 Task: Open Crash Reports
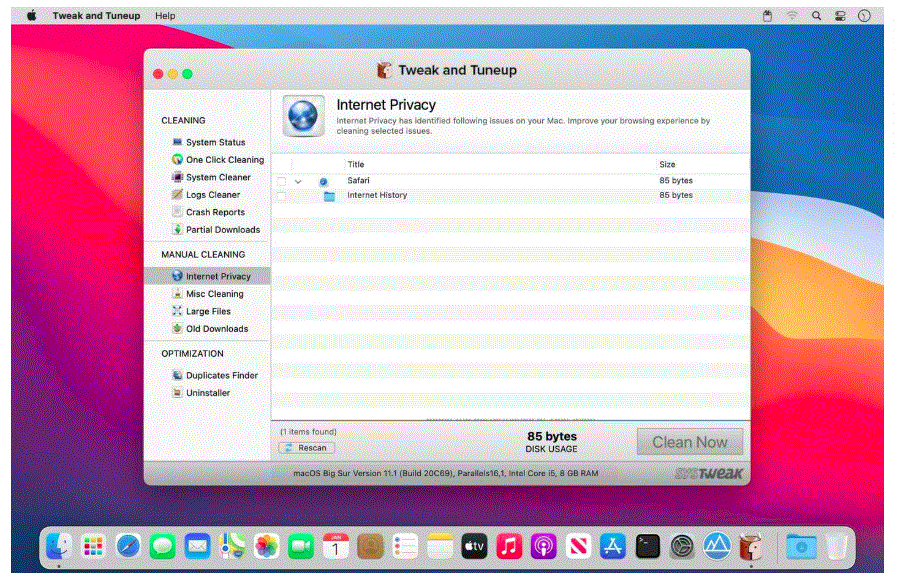(x=208, y=212)
